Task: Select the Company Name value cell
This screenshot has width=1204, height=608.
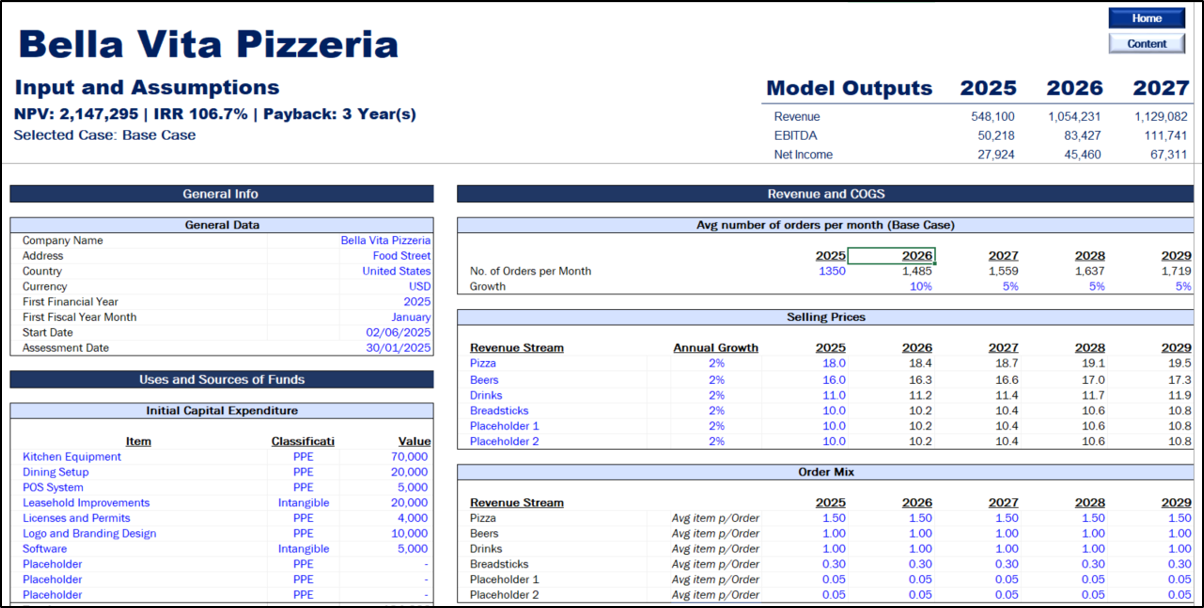Action: coord(385,240)
